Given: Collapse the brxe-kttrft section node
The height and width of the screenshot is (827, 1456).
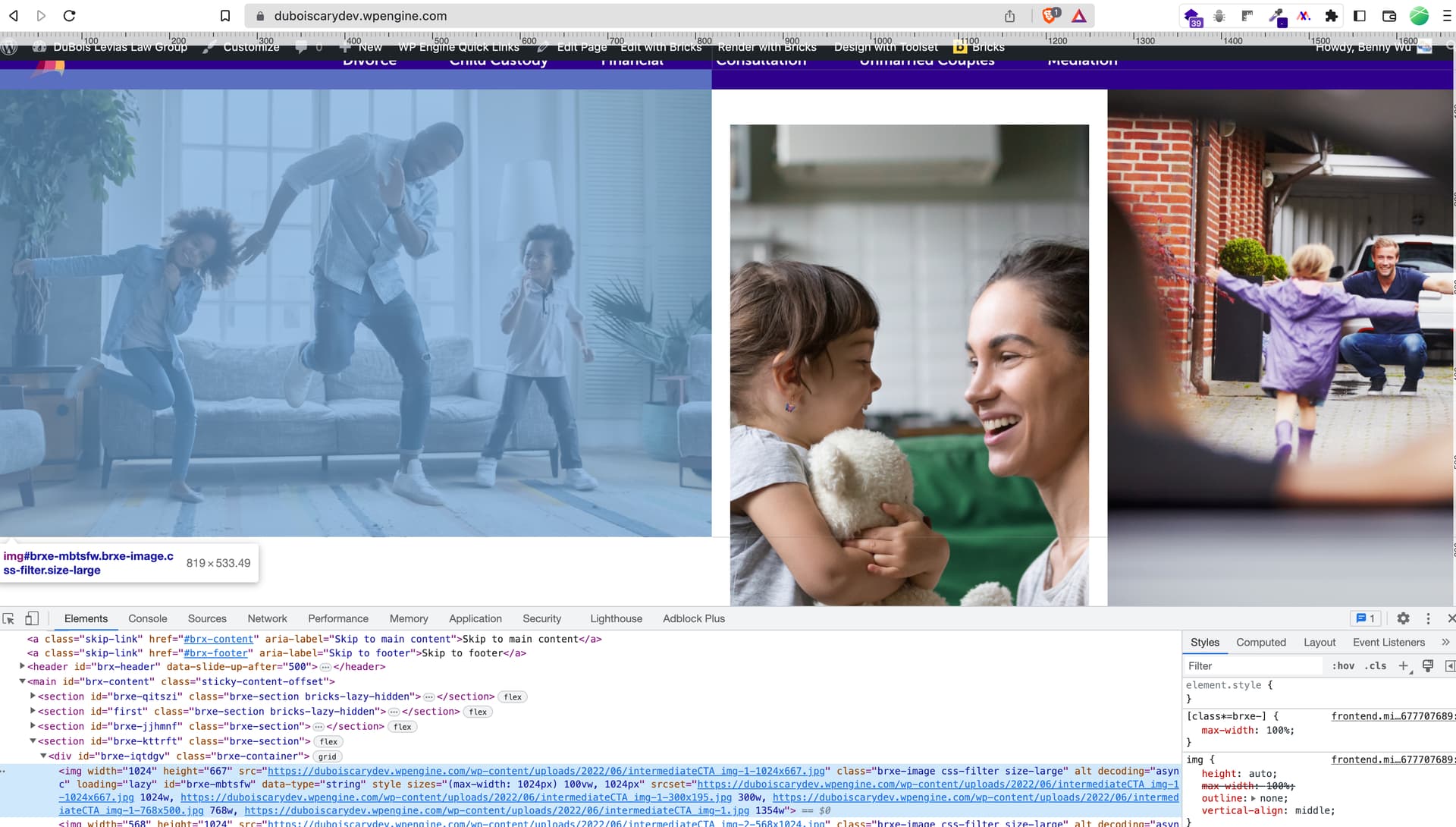Looking at the screenshot, I should click(33, 741).
